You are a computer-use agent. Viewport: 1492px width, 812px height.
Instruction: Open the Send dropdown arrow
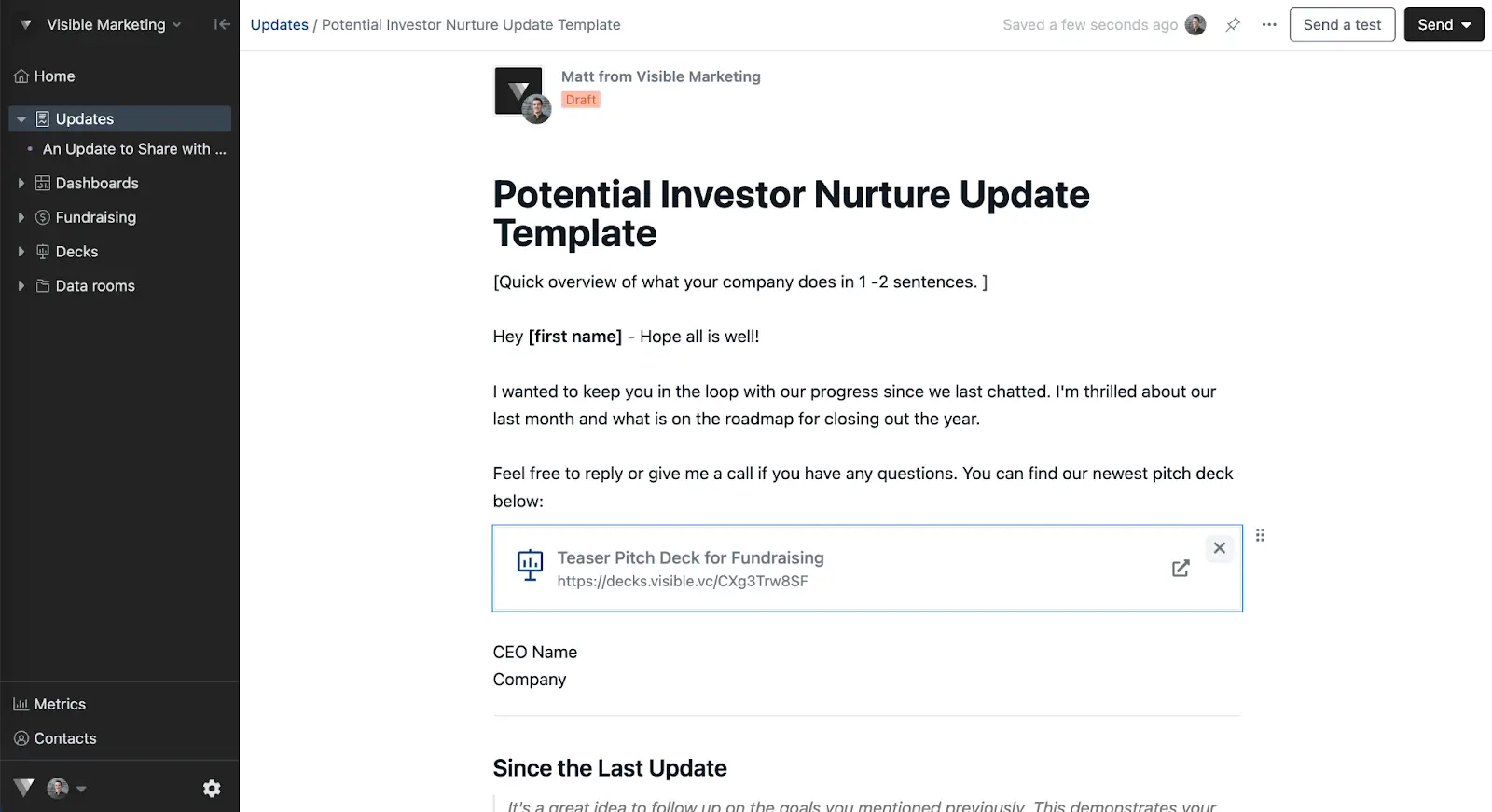tap(1464, 24)
